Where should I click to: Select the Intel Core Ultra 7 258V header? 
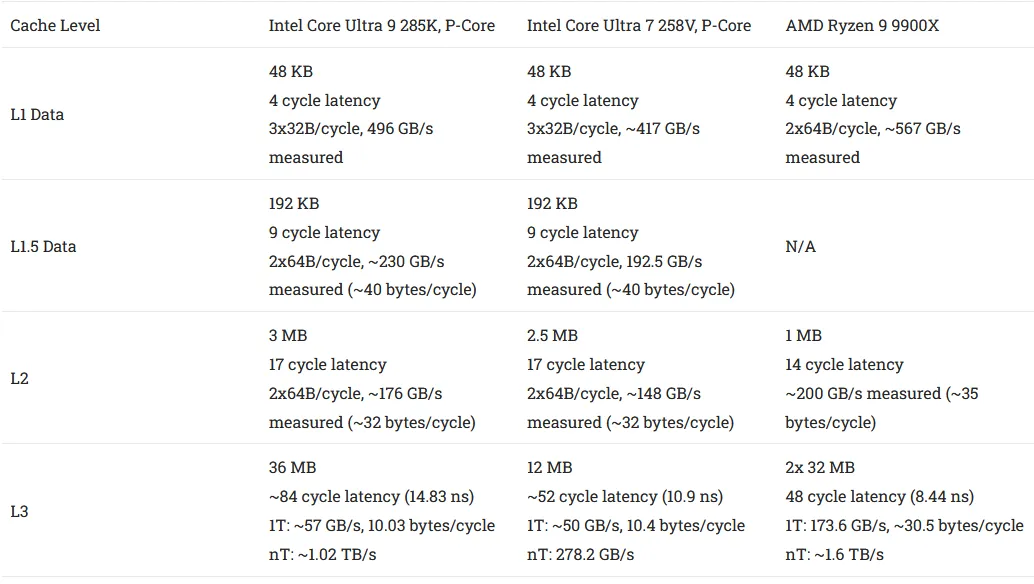tap(639, 26)
